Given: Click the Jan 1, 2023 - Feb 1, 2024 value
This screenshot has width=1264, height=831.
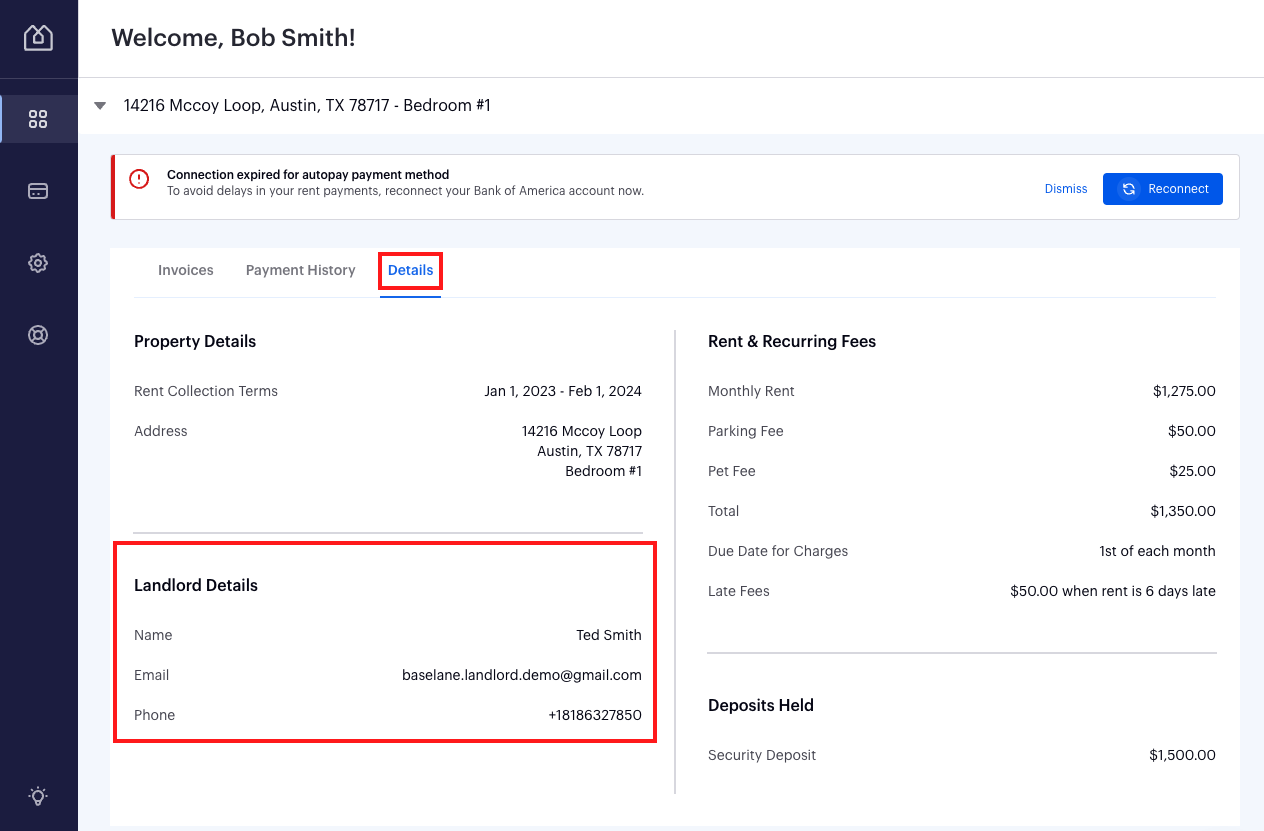Looking at the screenshot, I should (x=563, y=391).
